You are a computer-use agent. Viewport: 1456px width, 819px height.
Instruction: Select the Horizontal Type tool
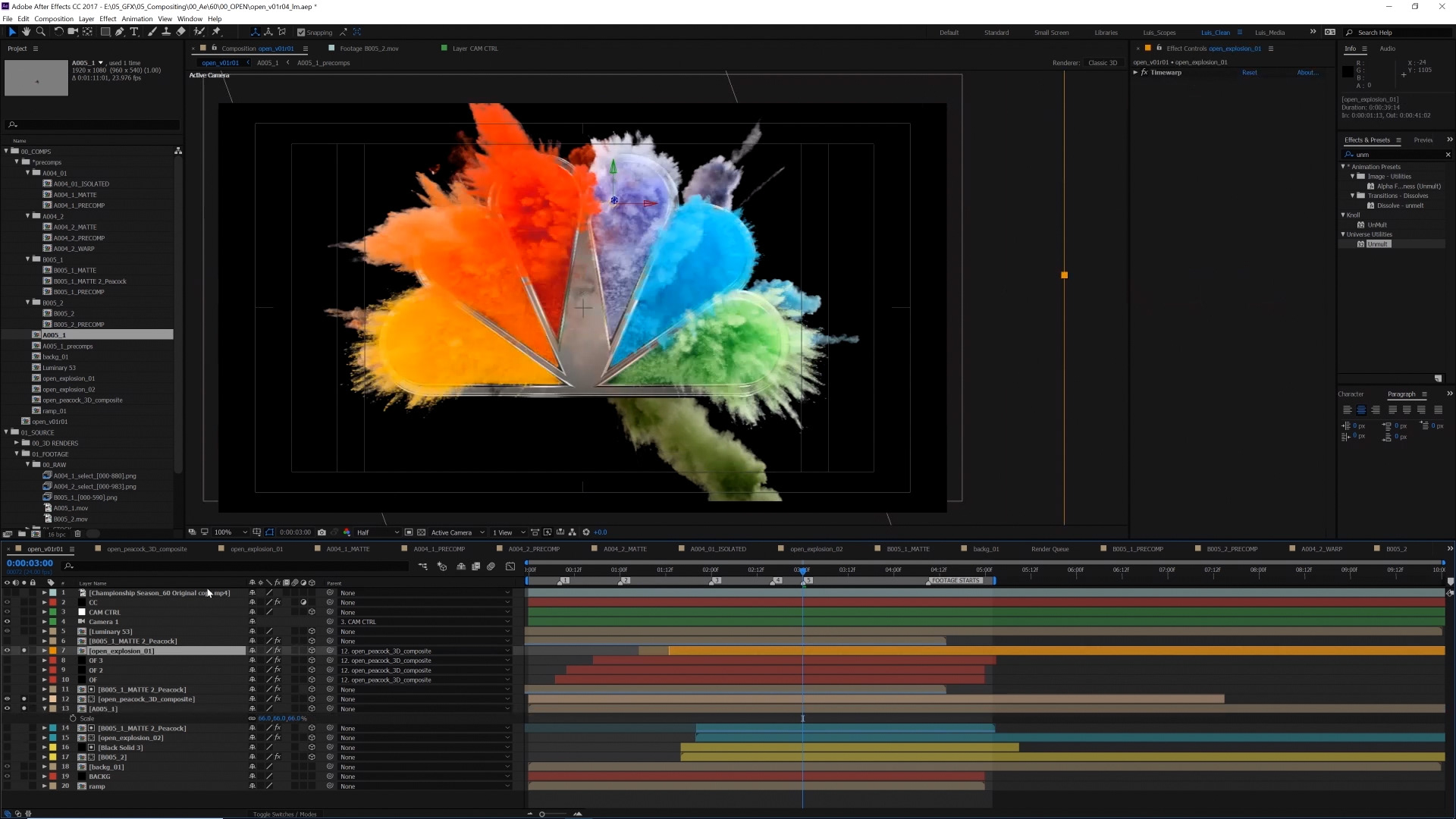pos(134,32)
